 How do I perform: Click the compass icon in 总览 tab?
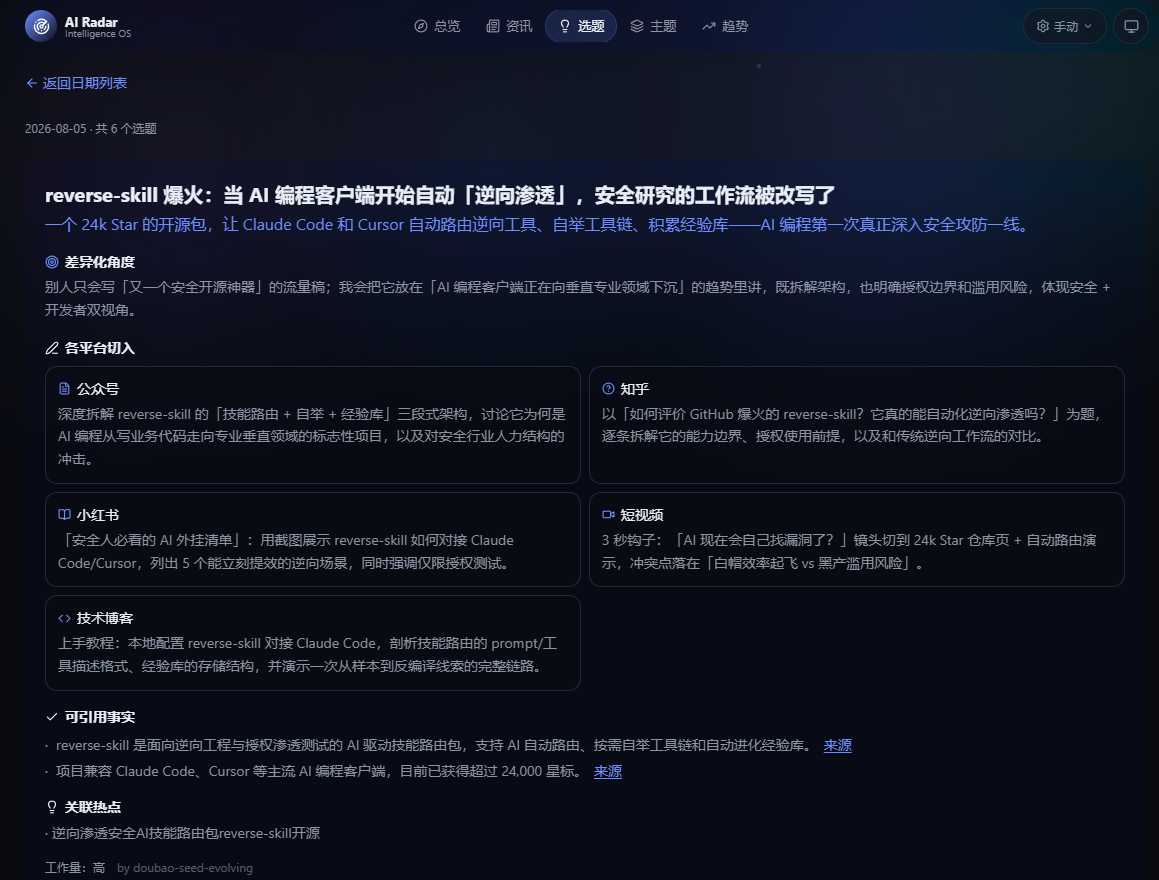pos(421,27)
